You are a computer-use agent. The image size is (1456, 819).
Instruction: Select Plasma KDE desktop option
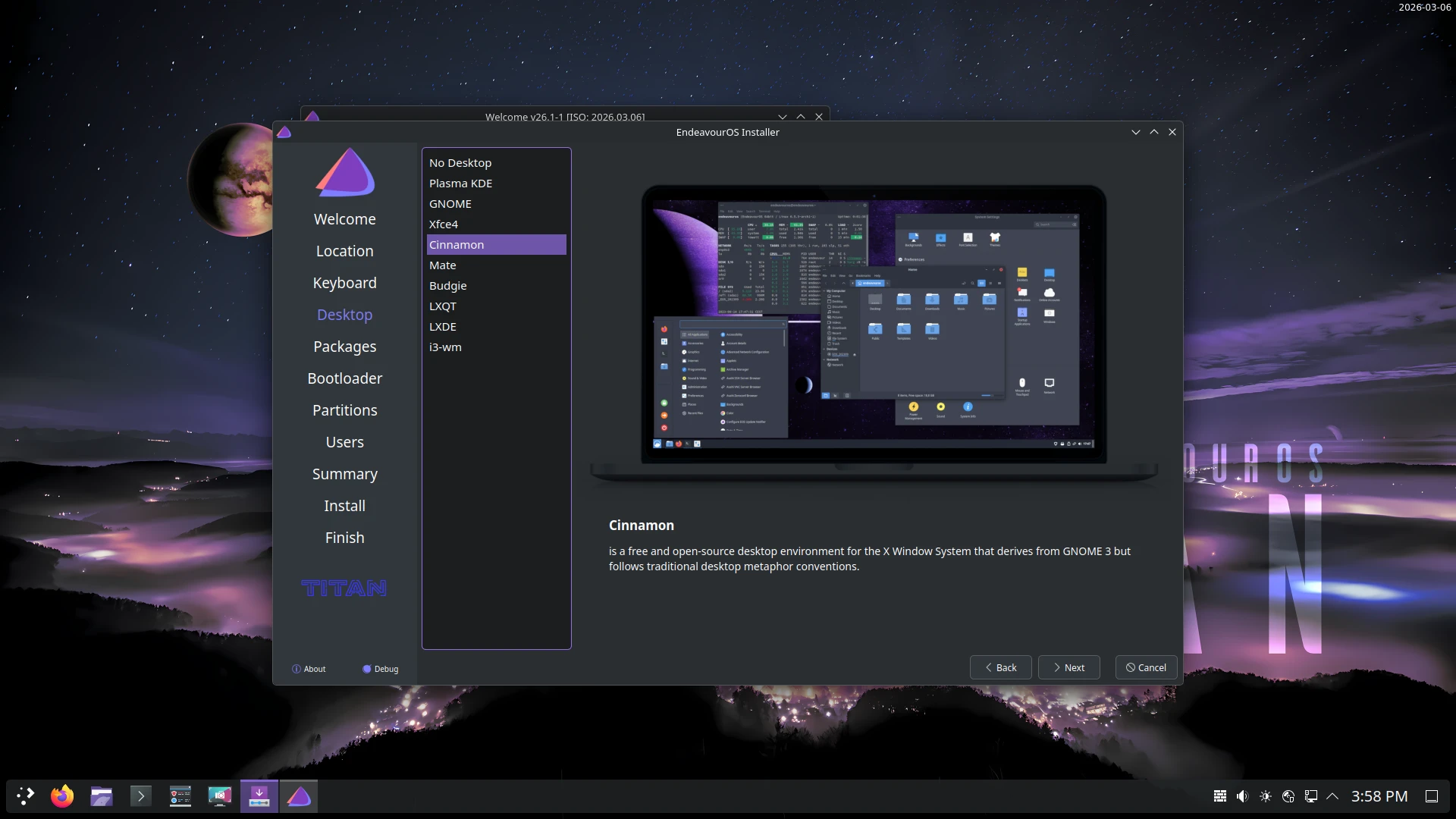460,184
